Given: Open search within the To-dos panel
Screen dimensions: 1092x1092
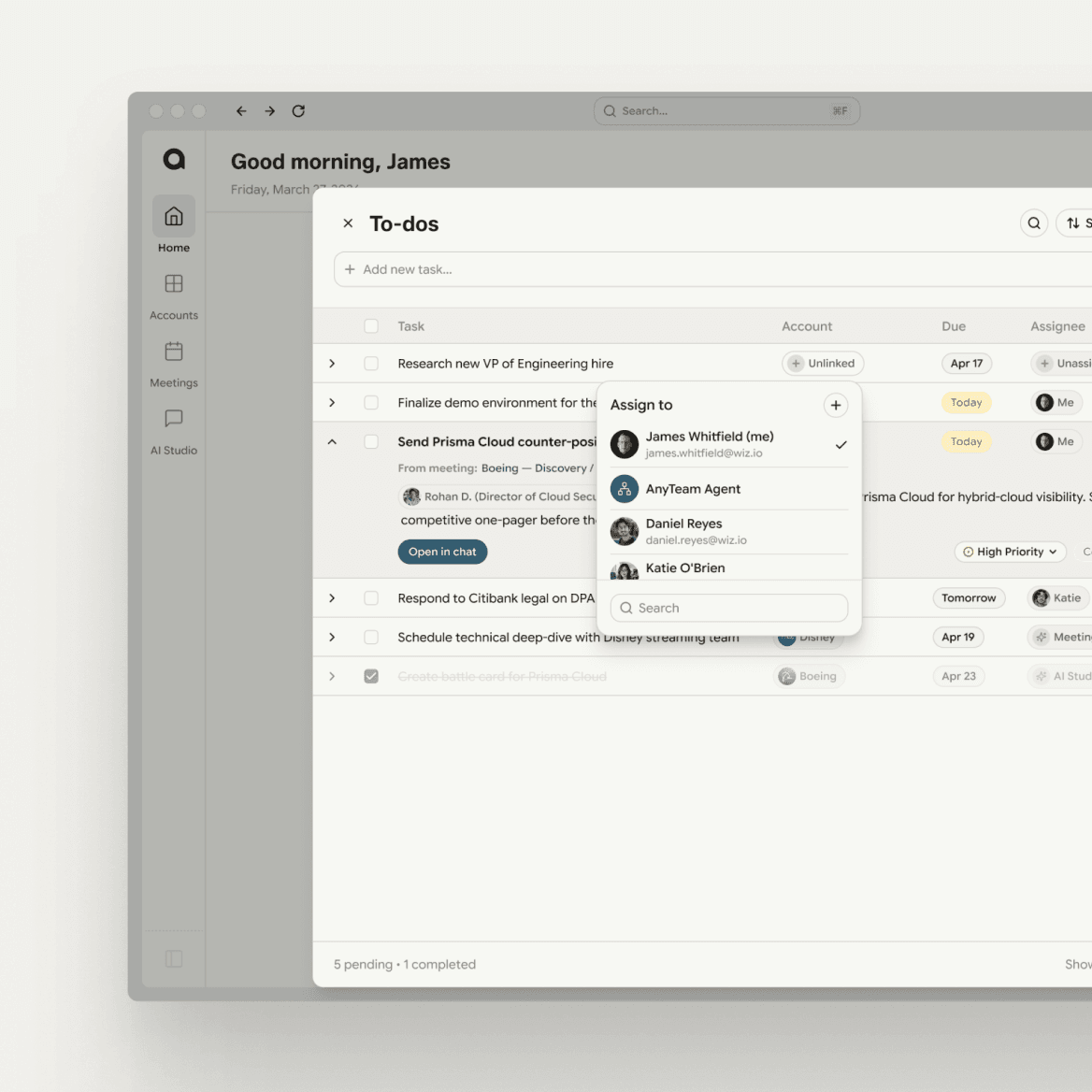Looking at the screenshot, I should [1033, 223].
